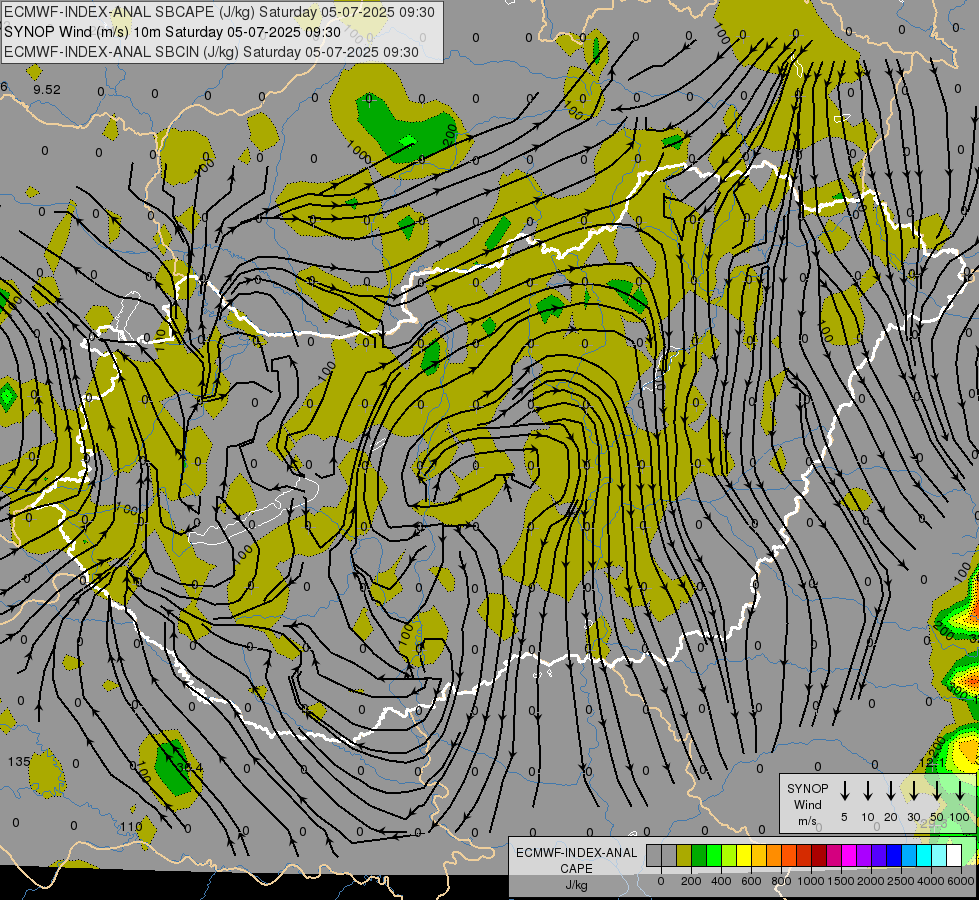This screenshot has height=900, width=979.
Task: Click the 1000 tick label on CAPE scale
Action: (811, 881)
